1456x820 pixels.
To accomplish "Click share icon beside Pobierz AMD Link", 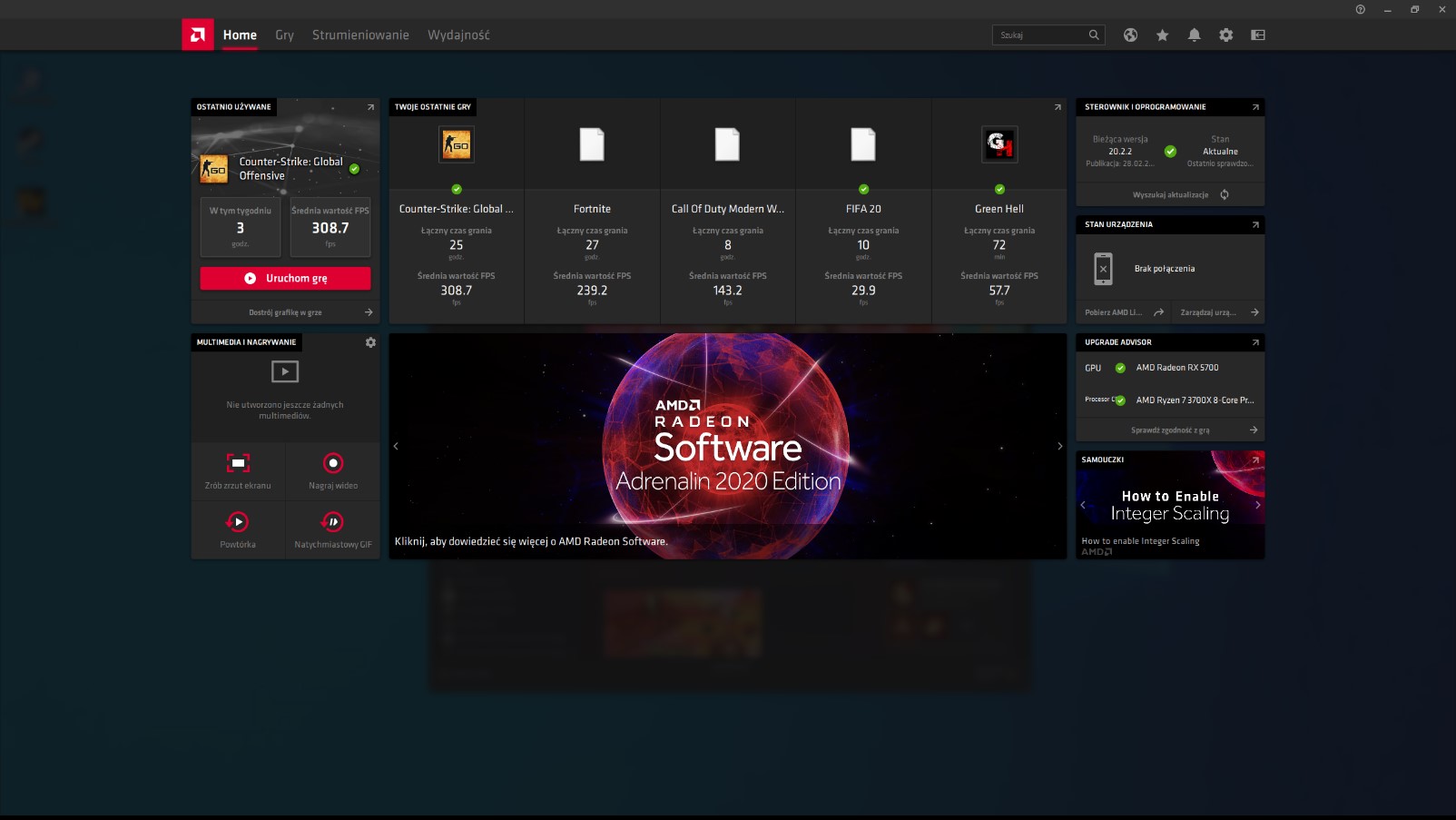I will [1159, 312].
